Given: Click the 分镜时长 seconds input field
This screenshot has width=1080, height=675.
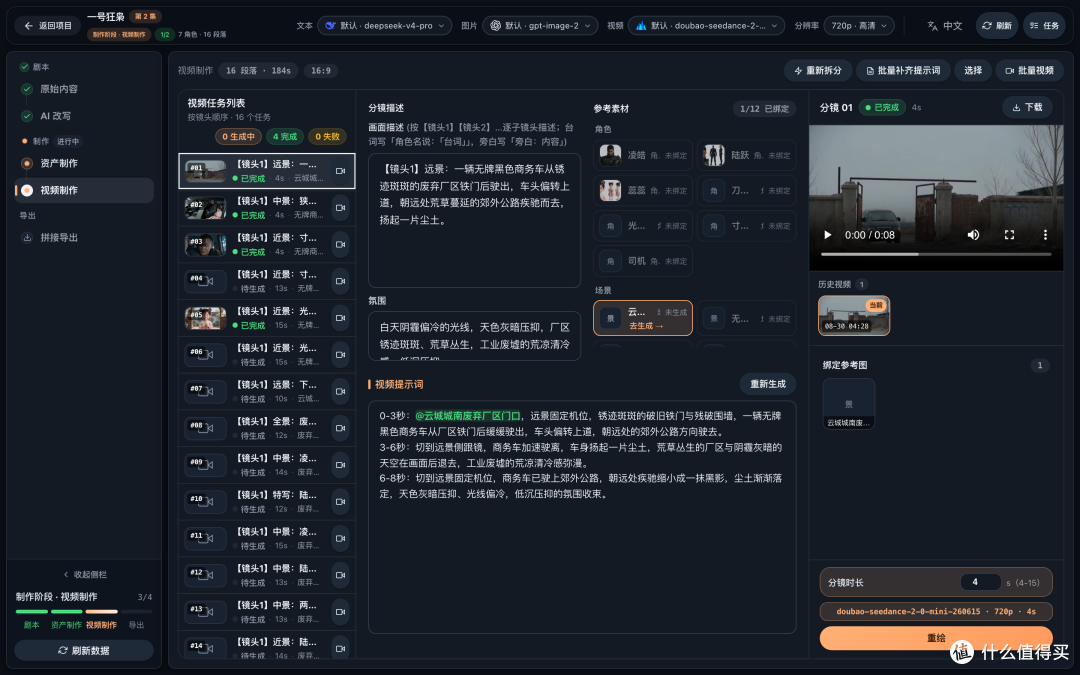Looking at the screenshot, I should [980, 582].
